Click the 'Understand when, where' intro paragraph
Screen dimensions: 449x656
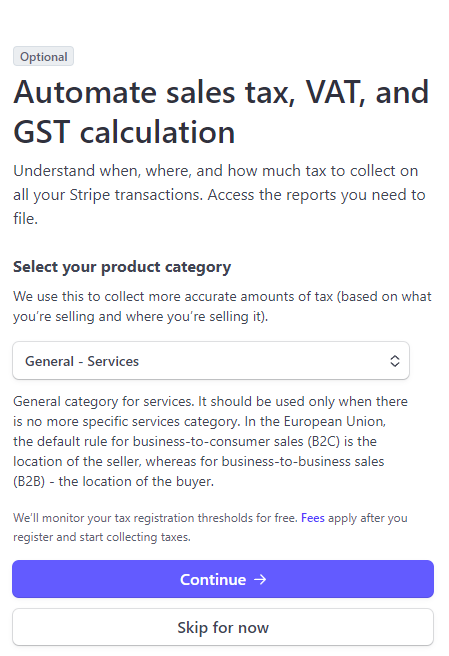coord(219,195)
